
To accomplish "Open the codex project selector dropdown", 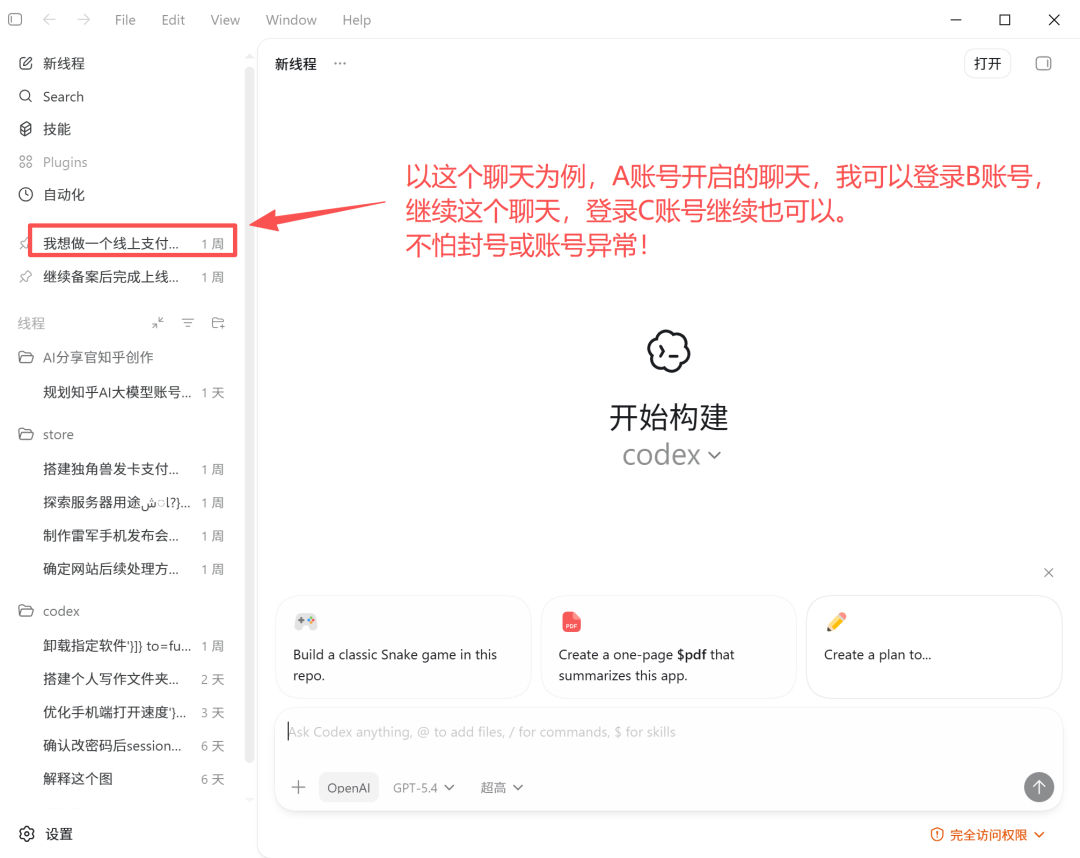I will [x=670, y=456].
